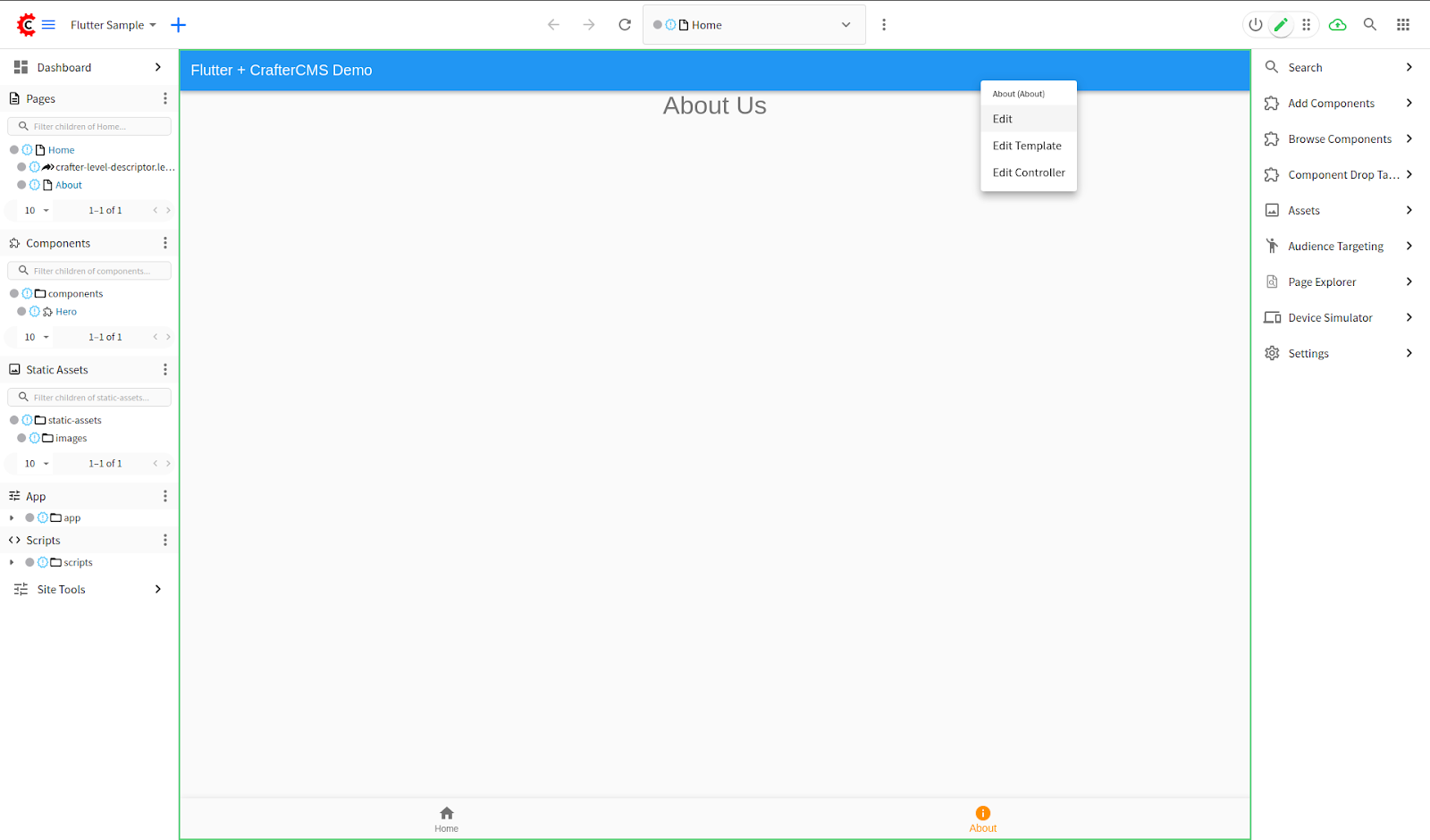Click the About tab in bottom navigation
Image resolution: width=1430 pixels, height=840 pixels.
[982, 819]
